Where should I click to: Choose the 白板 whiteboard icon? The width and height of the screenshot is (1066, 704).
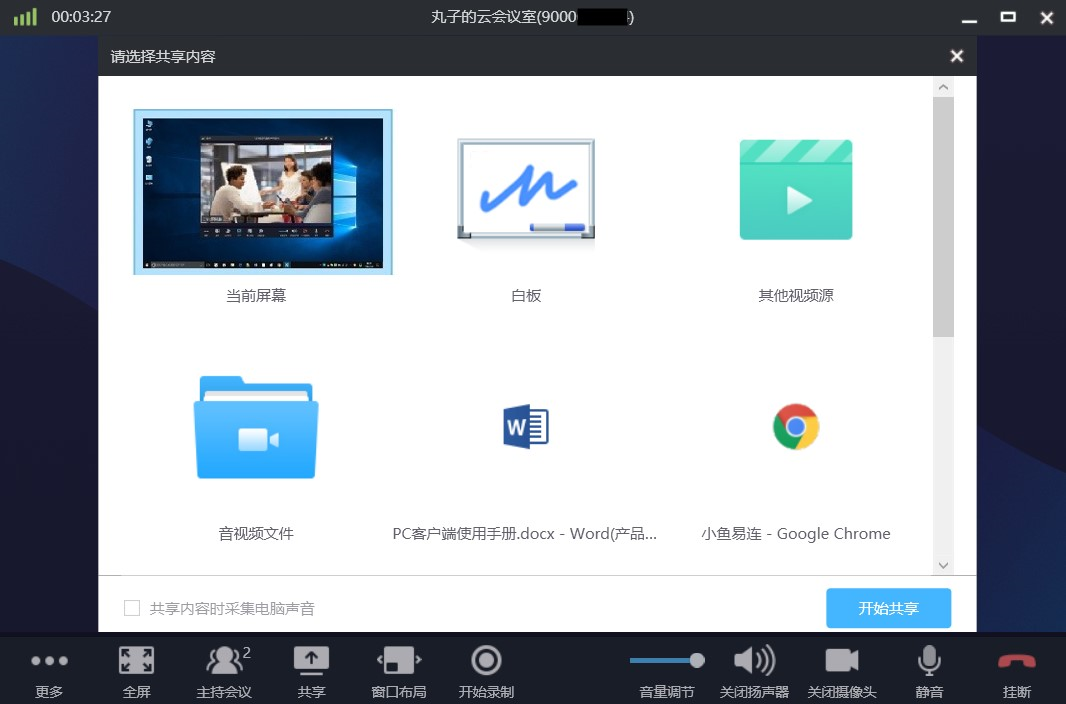[526, 190]
